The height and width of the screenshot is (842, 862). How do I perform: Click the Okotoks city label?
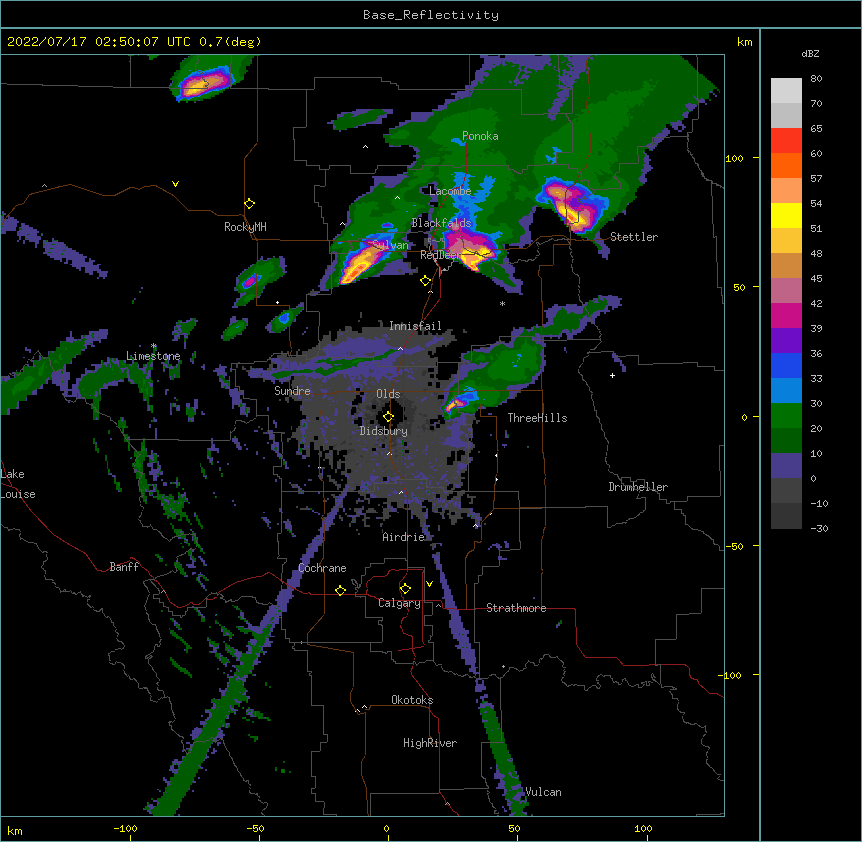tap(412, 700)
